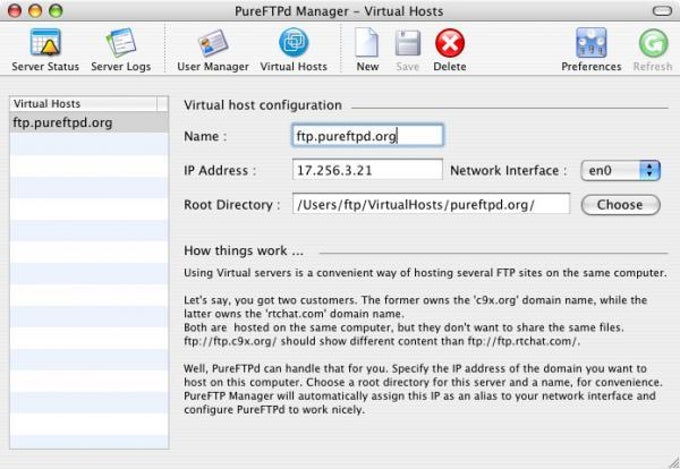Click the yellow minimize window button
The height and width of the screenshot is (469, 680).
point(35,10)
